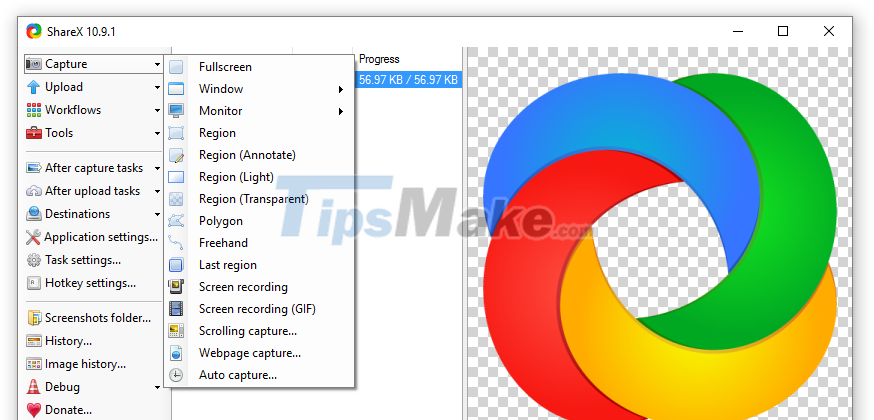Click the Screenshots folder icon
The height and width of the screenshot is (420, 874).
(x=34, y=318)
